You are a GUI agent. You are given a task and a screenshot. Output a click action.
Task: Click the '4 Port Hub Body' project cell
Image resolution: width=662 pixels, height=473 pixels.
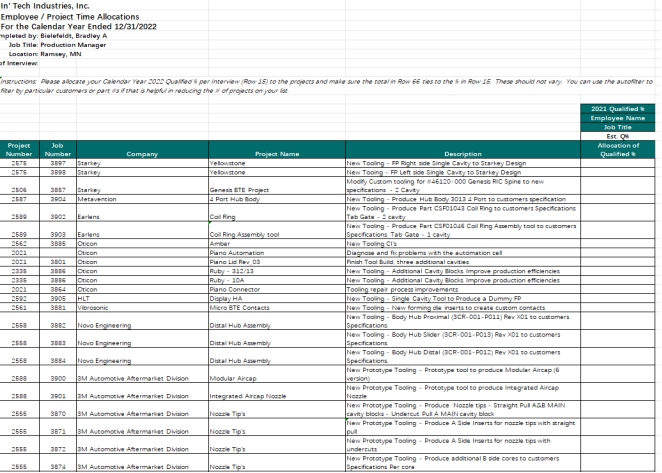277,199
